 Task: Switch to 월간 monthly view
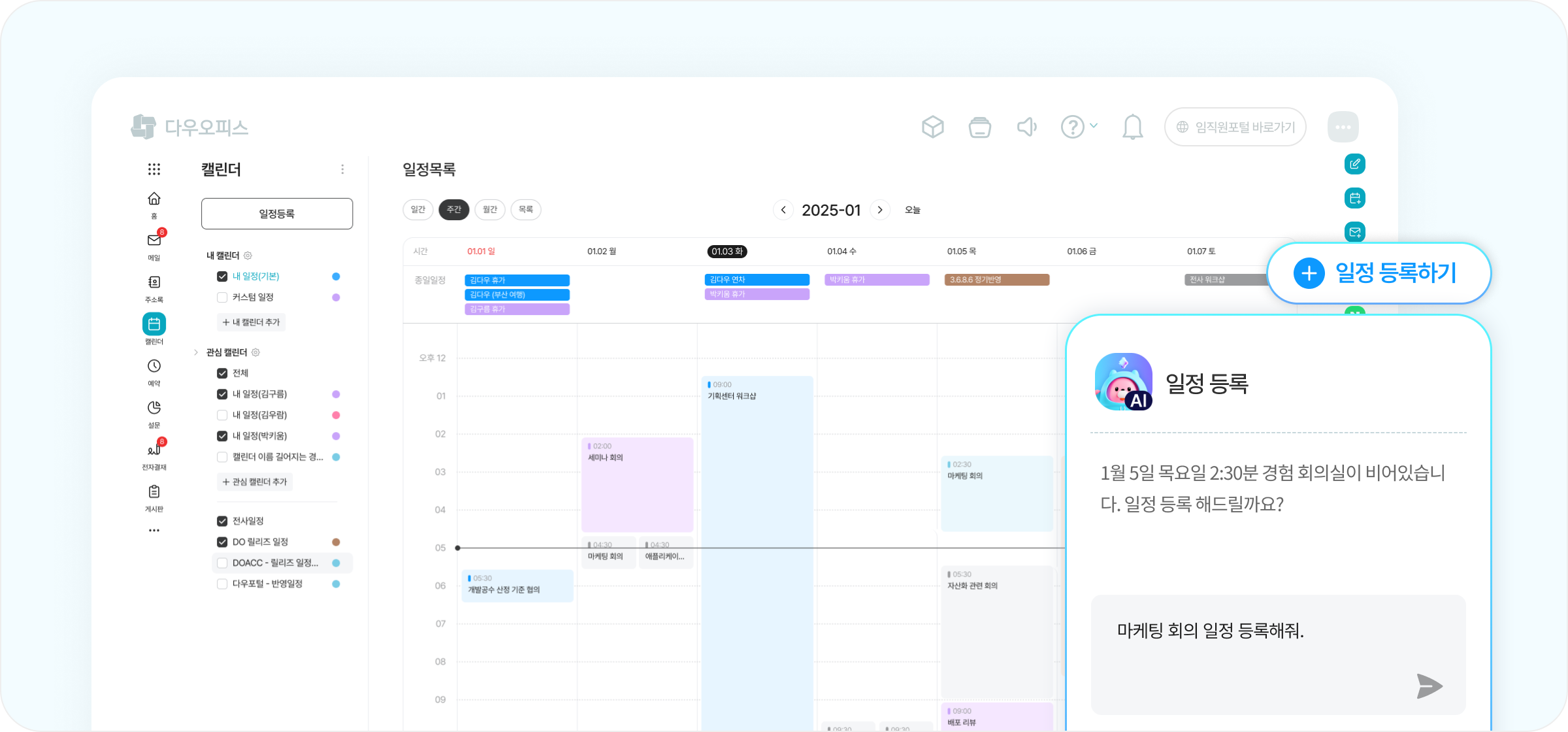click(490, 210)
